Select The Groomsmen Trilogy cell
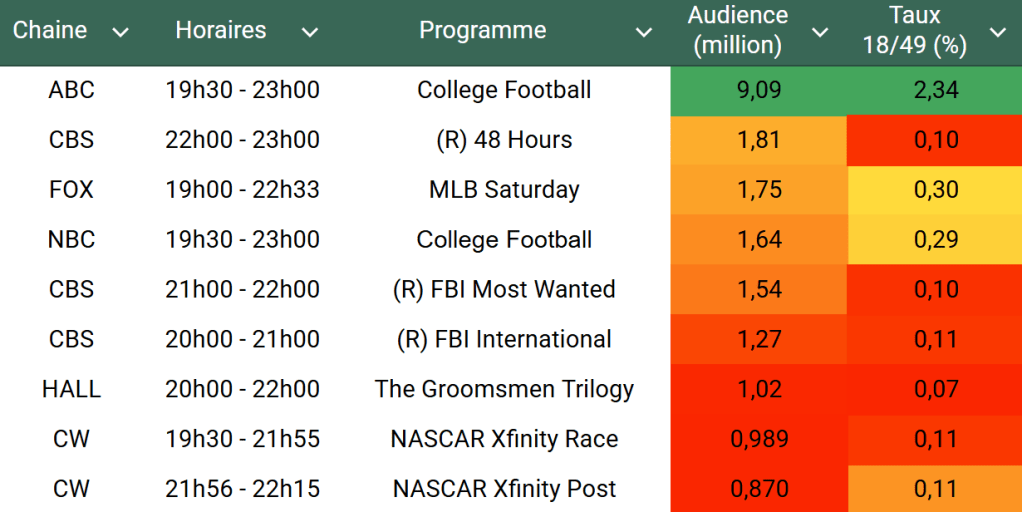1022x512 pixels. (x=504, y=389)
